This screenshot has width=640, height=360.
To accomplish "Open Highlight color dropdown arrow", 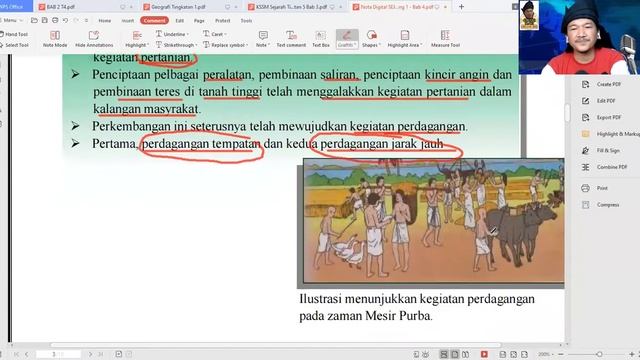I will 148,45.
